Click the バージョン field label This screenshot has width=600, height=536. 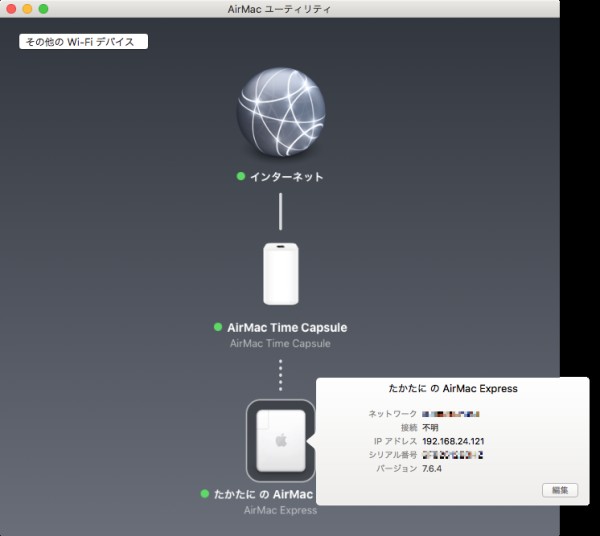396,468
